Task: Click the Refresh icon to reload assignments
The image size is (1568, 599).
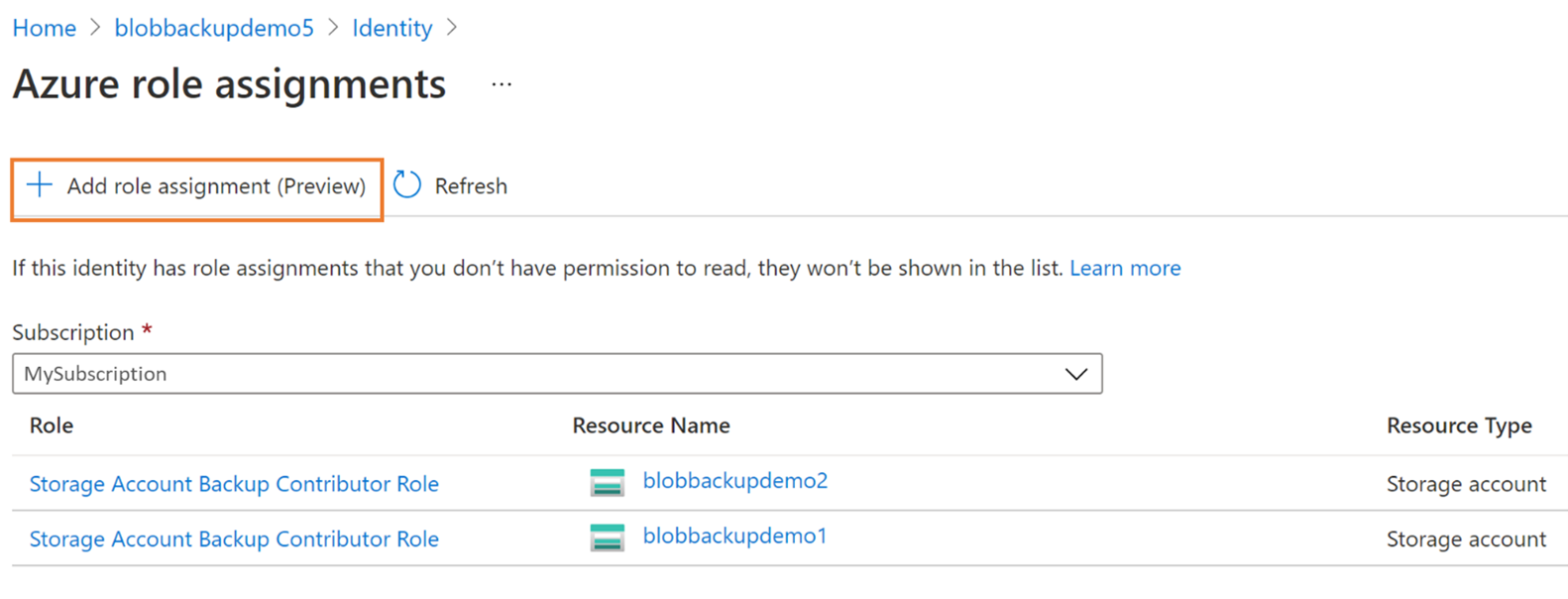Action: pos(406,185)
